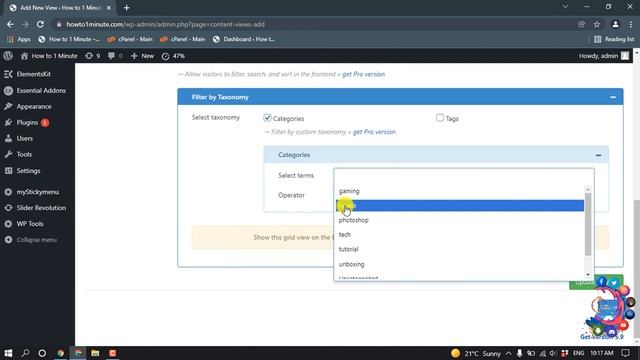Image resolution: width=640 pixels, height=360 pixels.
Task: Open Chrome's three-dot menu
Action: [631, 24]
